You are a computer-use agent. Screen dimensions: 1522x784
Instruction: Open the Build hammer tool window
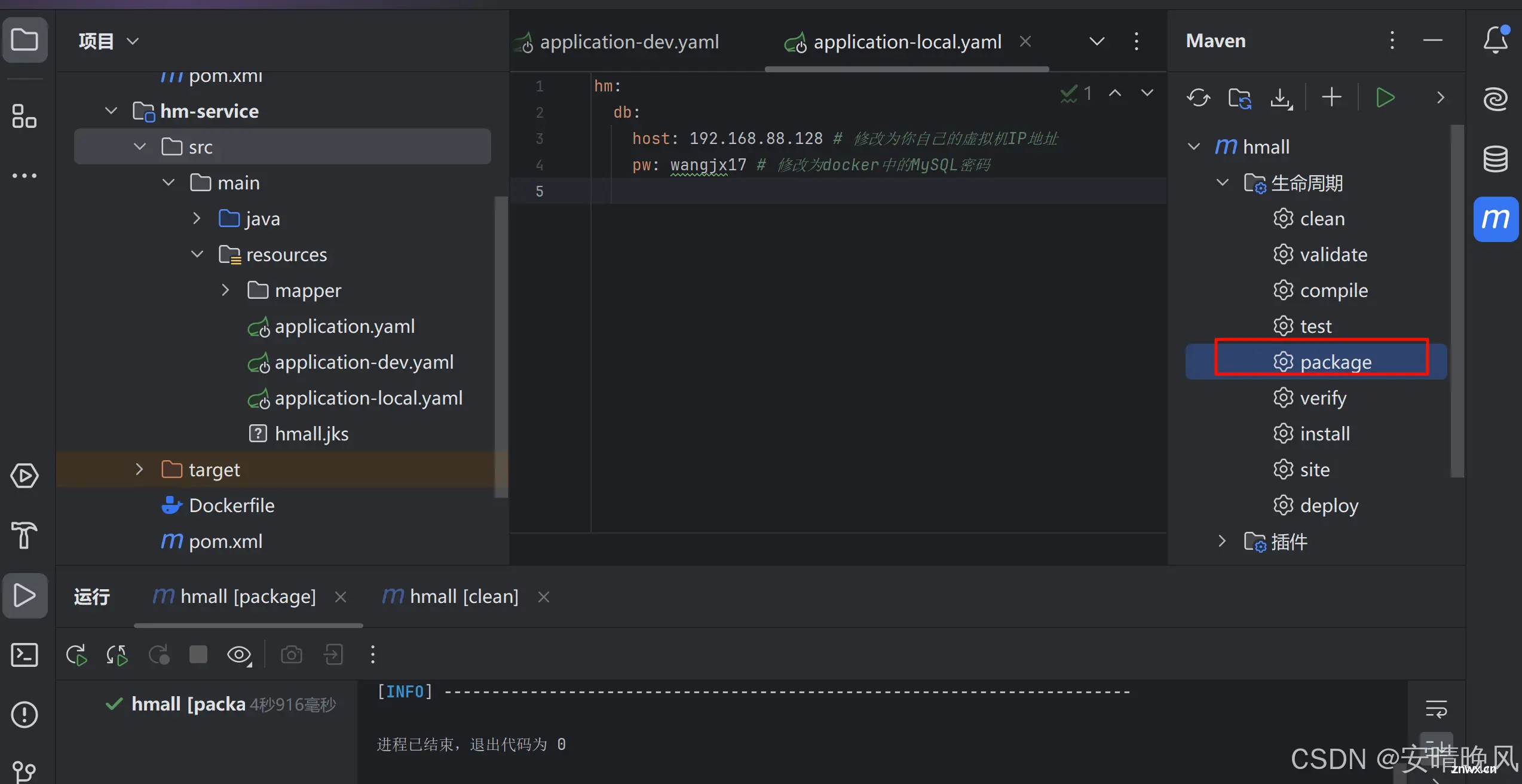(25, 535)
